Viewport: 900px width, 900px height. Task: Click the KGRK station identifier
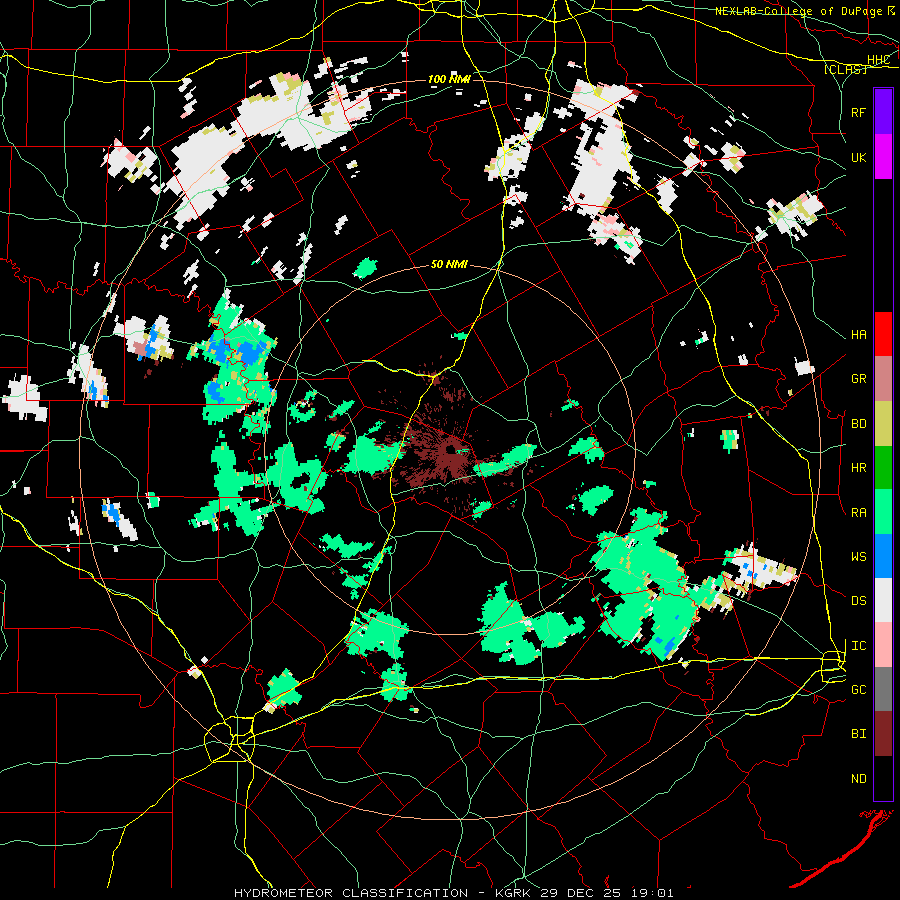[x=514, y=893]
